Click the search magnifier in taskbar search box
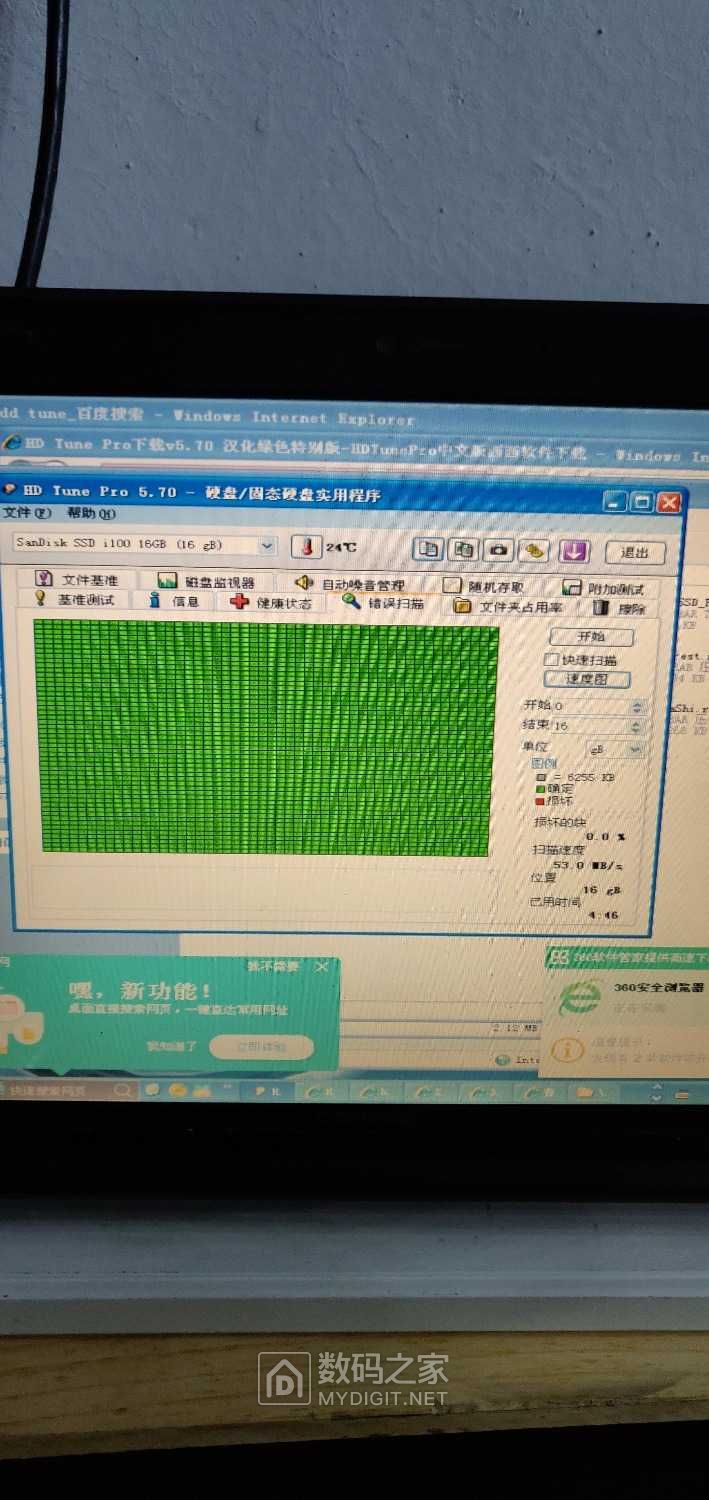This screenshot has height=1500, width=709. coord(122,1090)
